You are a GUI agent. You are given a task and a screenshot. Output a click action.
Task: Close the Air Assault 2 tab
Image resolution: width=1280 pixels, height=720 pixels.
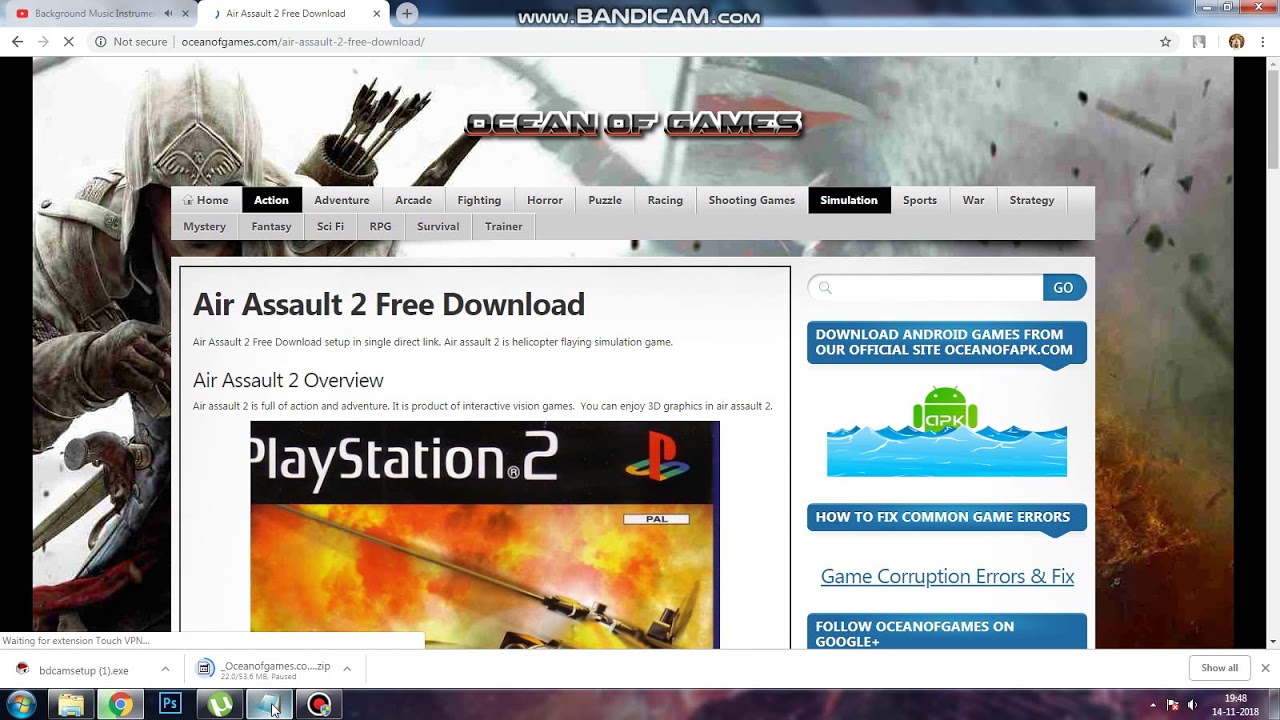pyautogui.click(x=377, y=14)
